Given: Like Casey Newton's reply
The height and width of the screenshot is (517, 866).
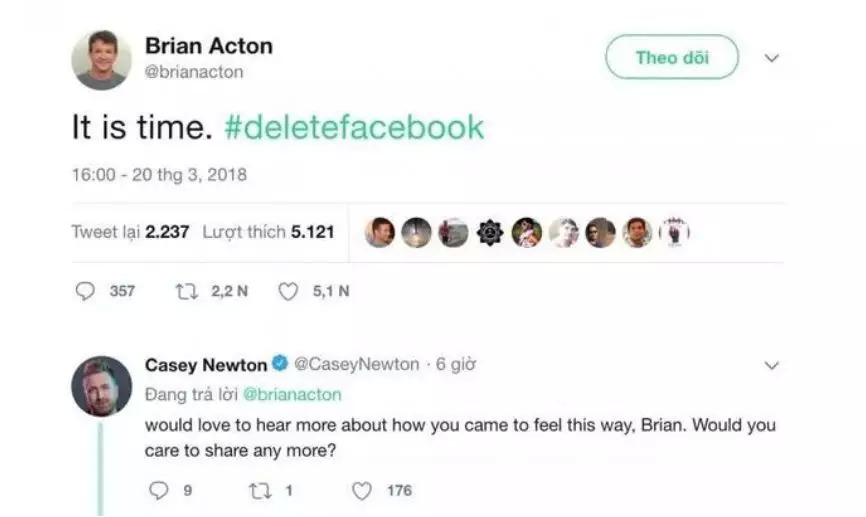Looking at the screenshot, I should tap(363, 490).
